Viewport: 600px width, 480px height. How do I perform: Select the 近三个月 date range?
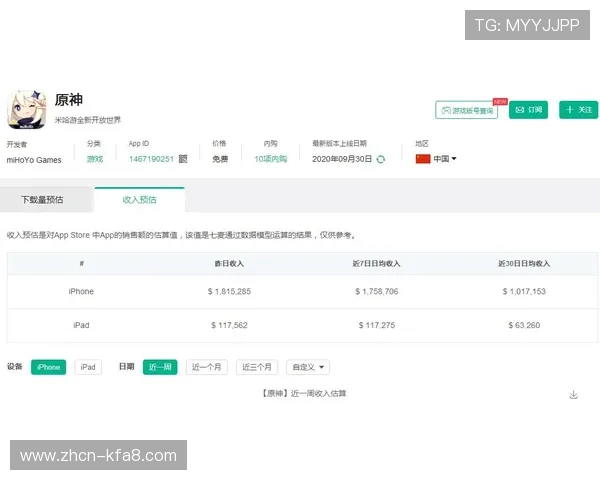257,367
